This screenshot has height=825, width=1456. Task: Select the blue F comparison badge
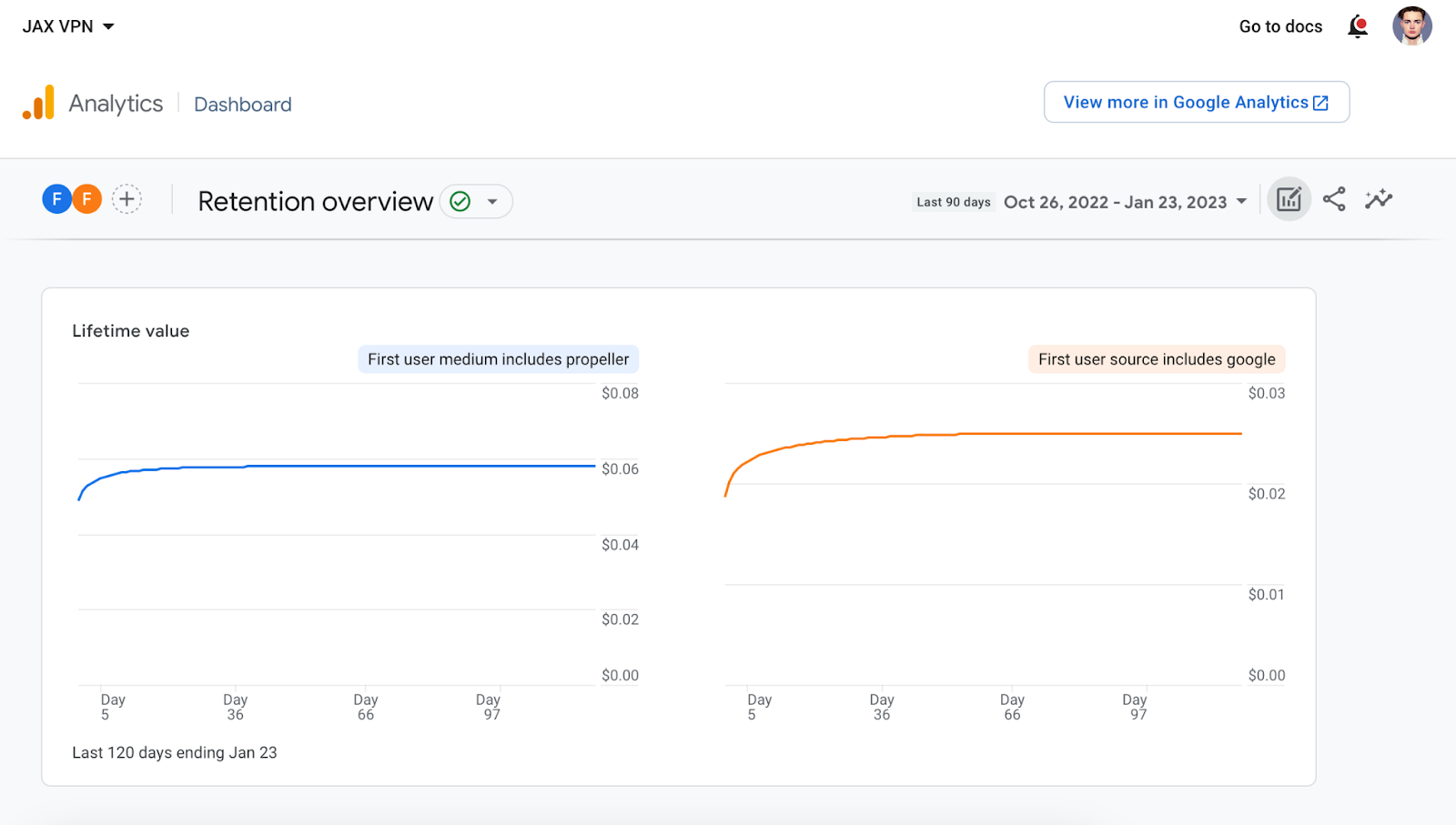pyautogui.click(x=56, y=198)
